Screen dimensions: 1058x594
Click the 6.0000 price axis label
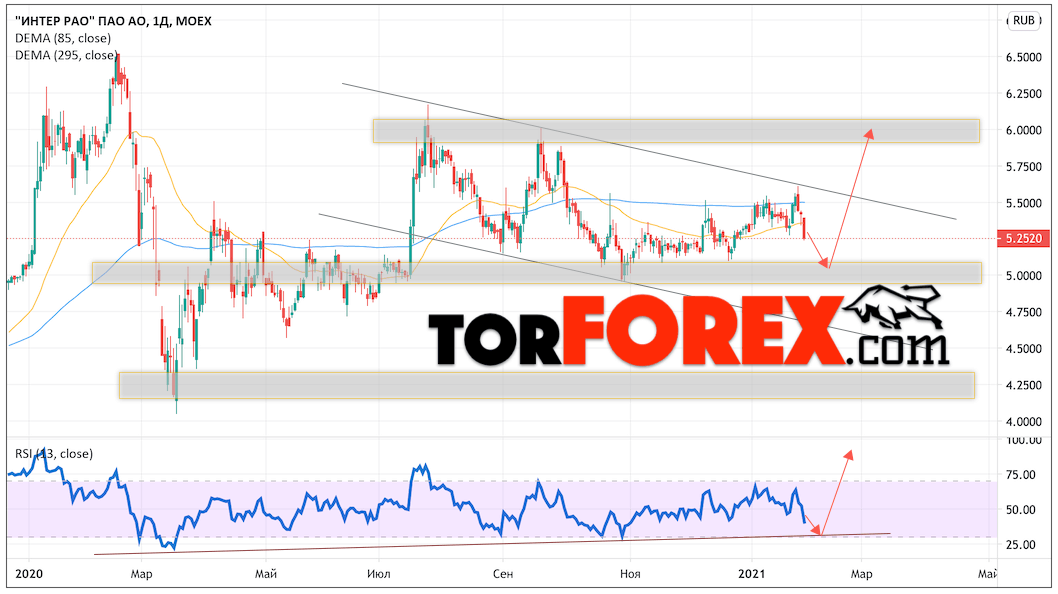[x=1023, y=130]
